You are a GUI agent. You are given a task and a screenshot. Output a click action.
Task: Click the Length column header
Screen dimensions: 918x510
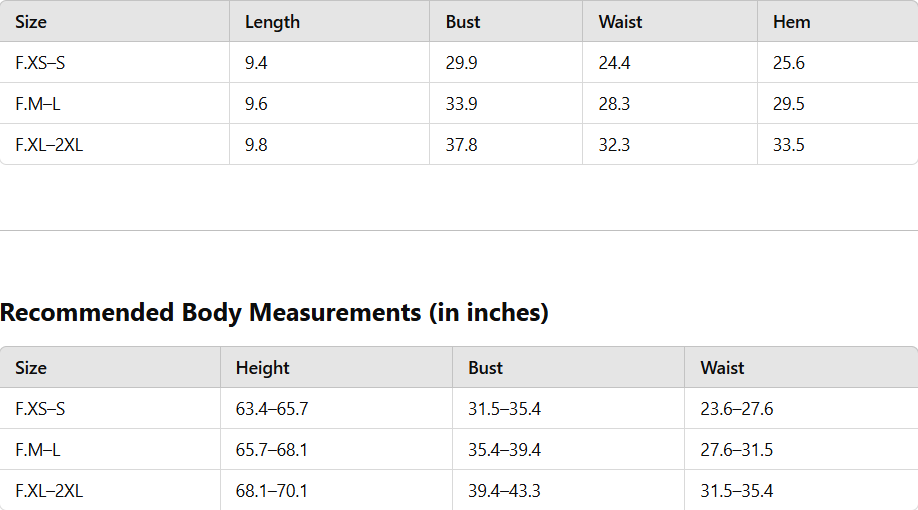(272, 22)
